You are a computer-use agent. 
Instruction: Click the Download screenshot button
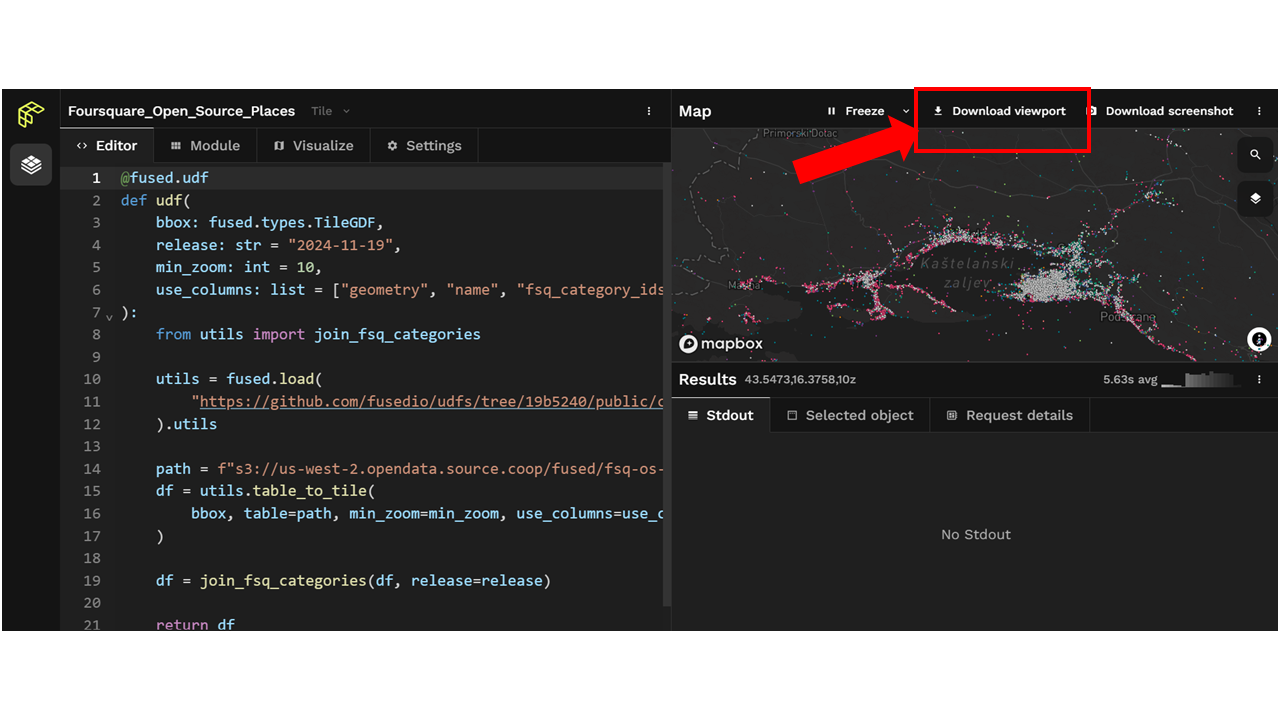(x=1160, y=111)
